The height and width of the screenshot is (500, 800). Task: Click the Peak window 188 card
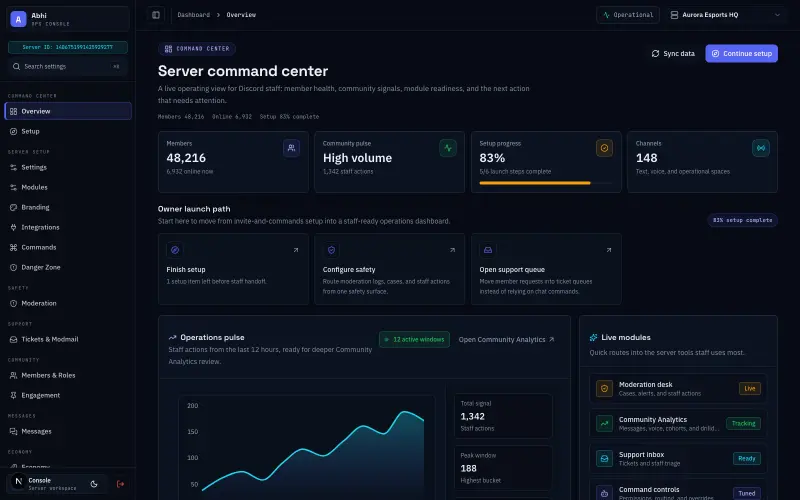pos(503,468)
